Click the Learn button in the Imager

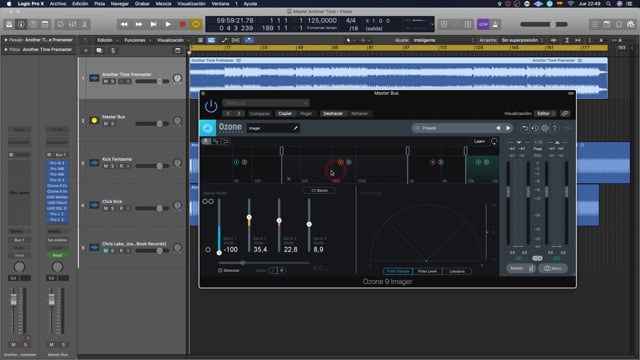(479, 141)
